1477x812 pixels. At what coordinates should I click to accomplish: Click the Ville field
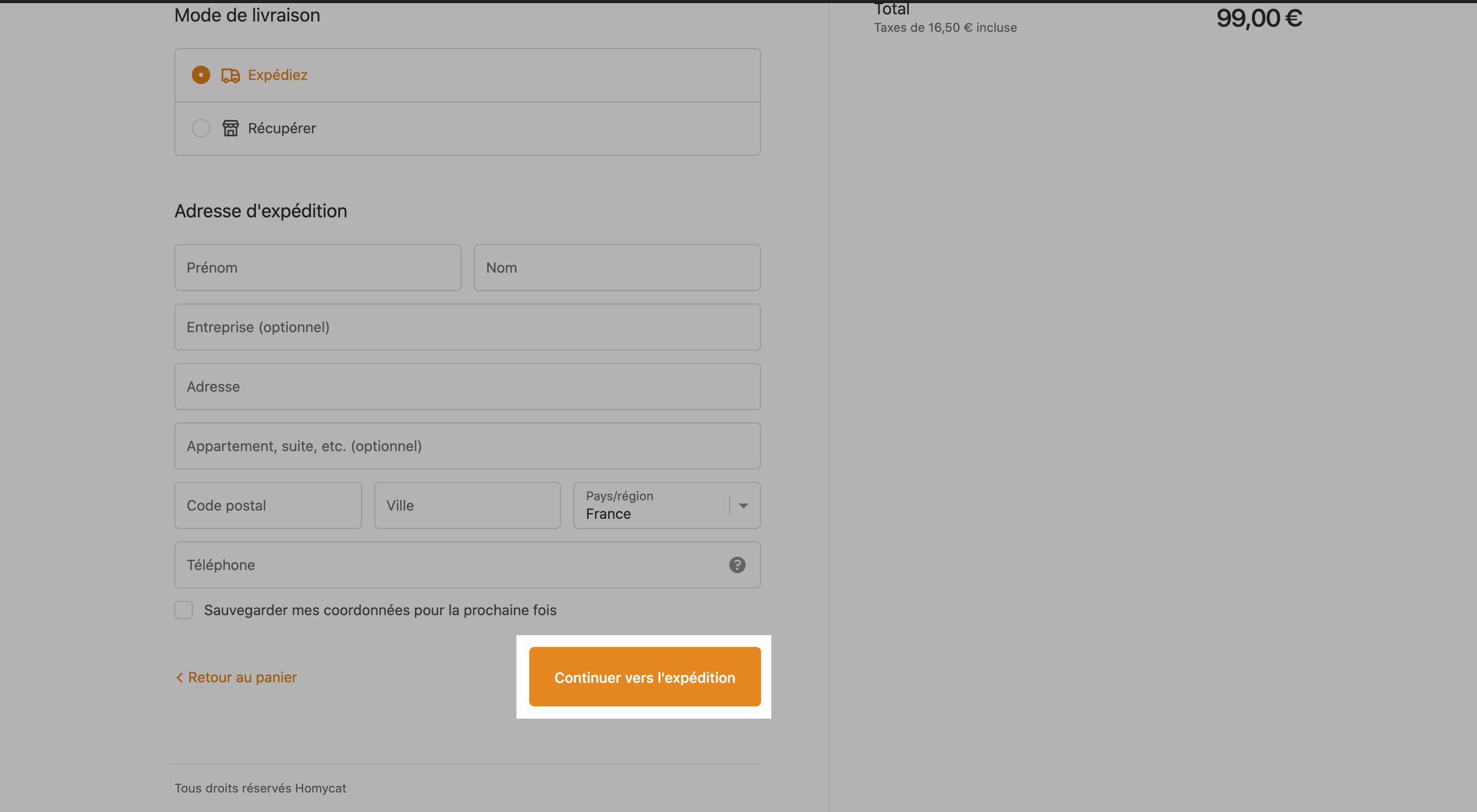coord(467,505)
